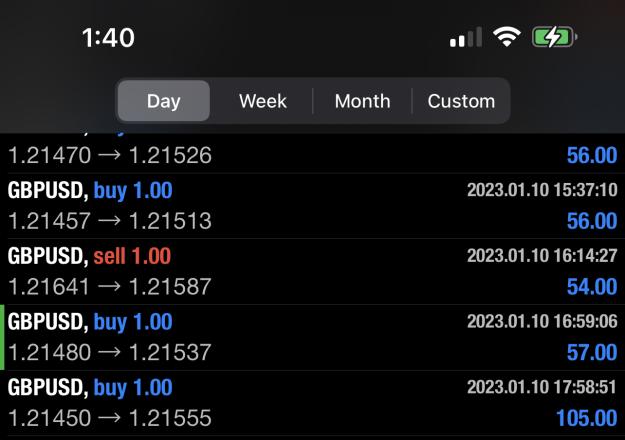This screenshot has height=440, width=625.
Task: Open the GBPUSD buy trade at 17:58:51
Action: pos(312,403)
